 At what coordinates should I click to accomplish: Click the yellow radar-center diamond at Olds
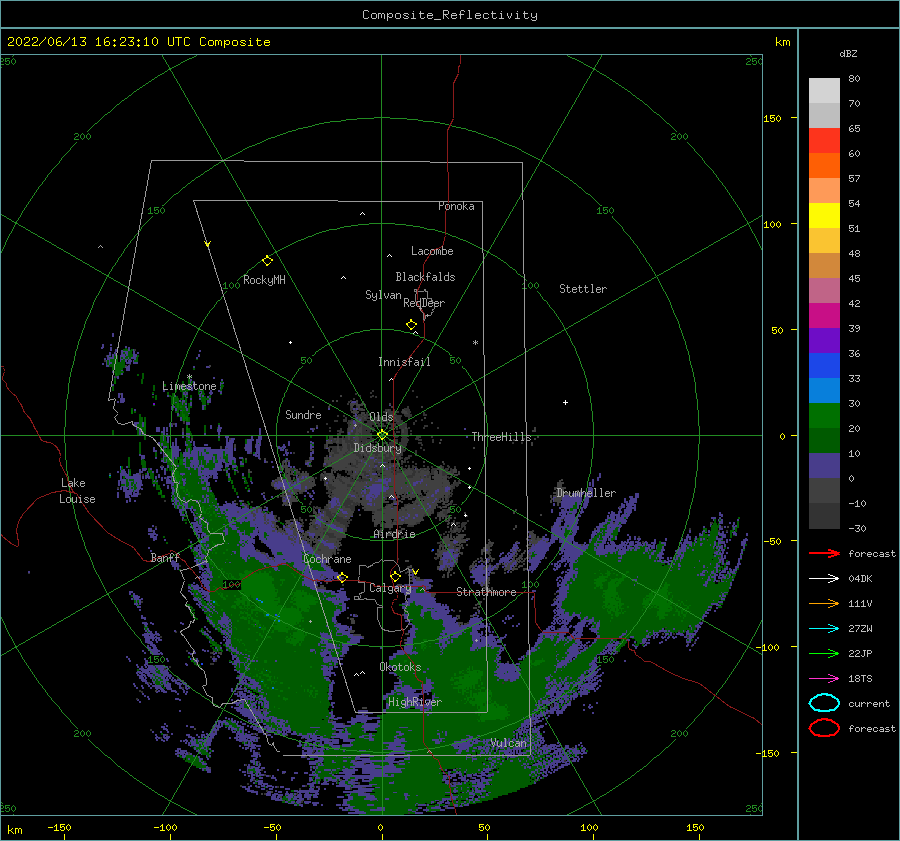click(382, 435)
